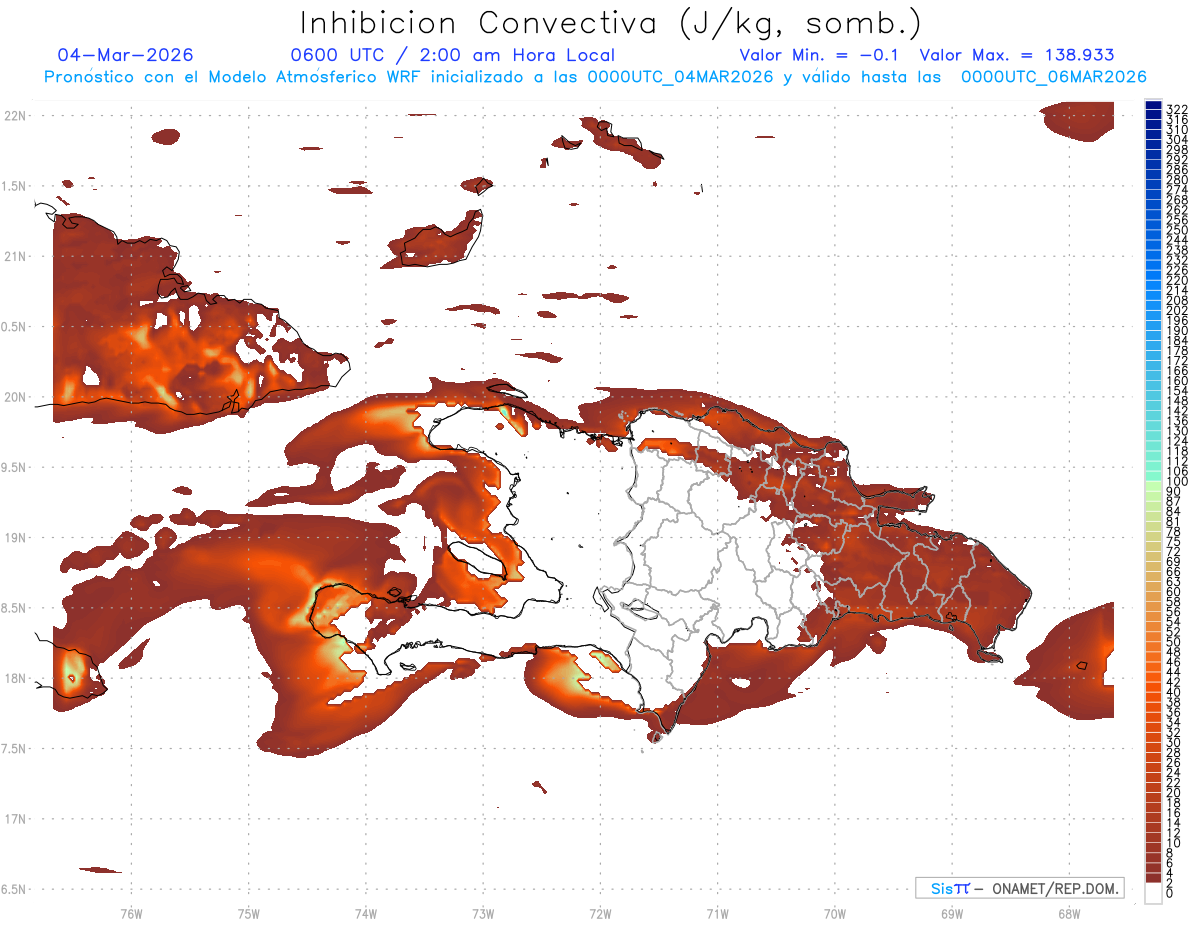This screenshot has height=927, width=1200.
Task: Click the '71W' longitude label
Action: [x=717, y=912]
